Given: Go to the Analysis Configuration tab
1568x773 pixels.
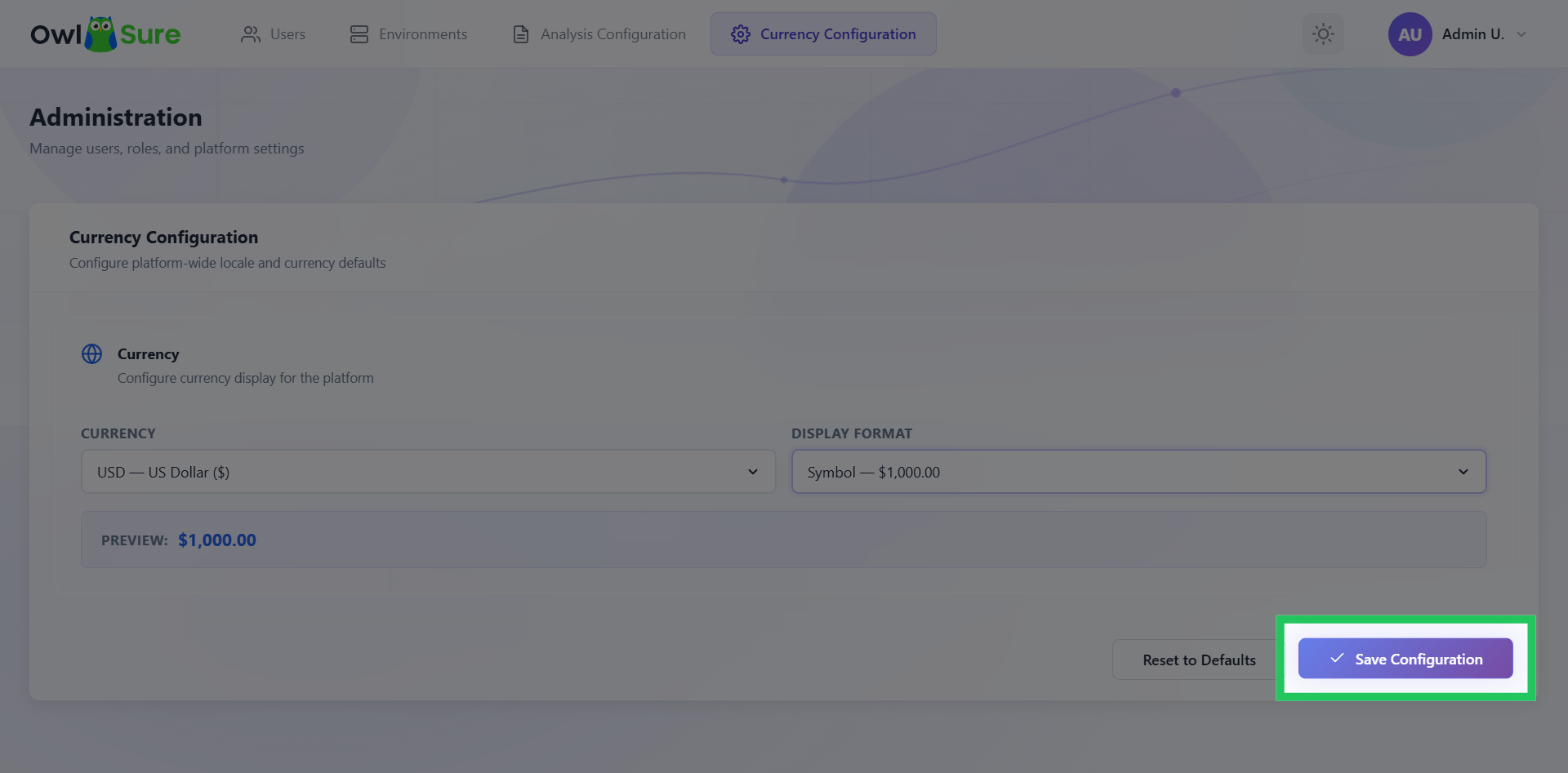Looking at the screenshot, I should 599,34.
